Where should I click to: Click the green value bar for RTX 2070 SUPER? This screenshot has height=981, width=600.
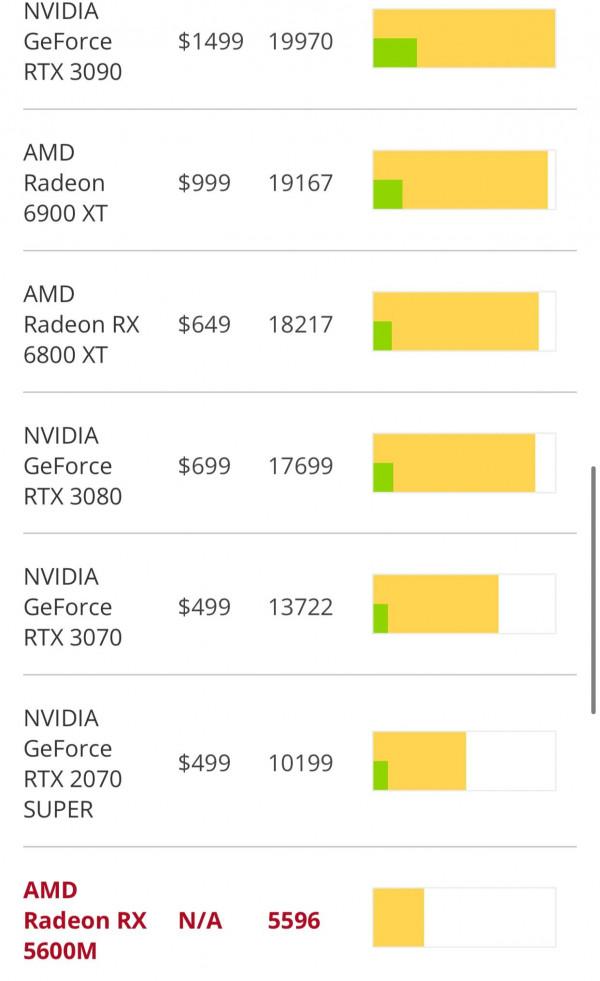click(380, 775)
